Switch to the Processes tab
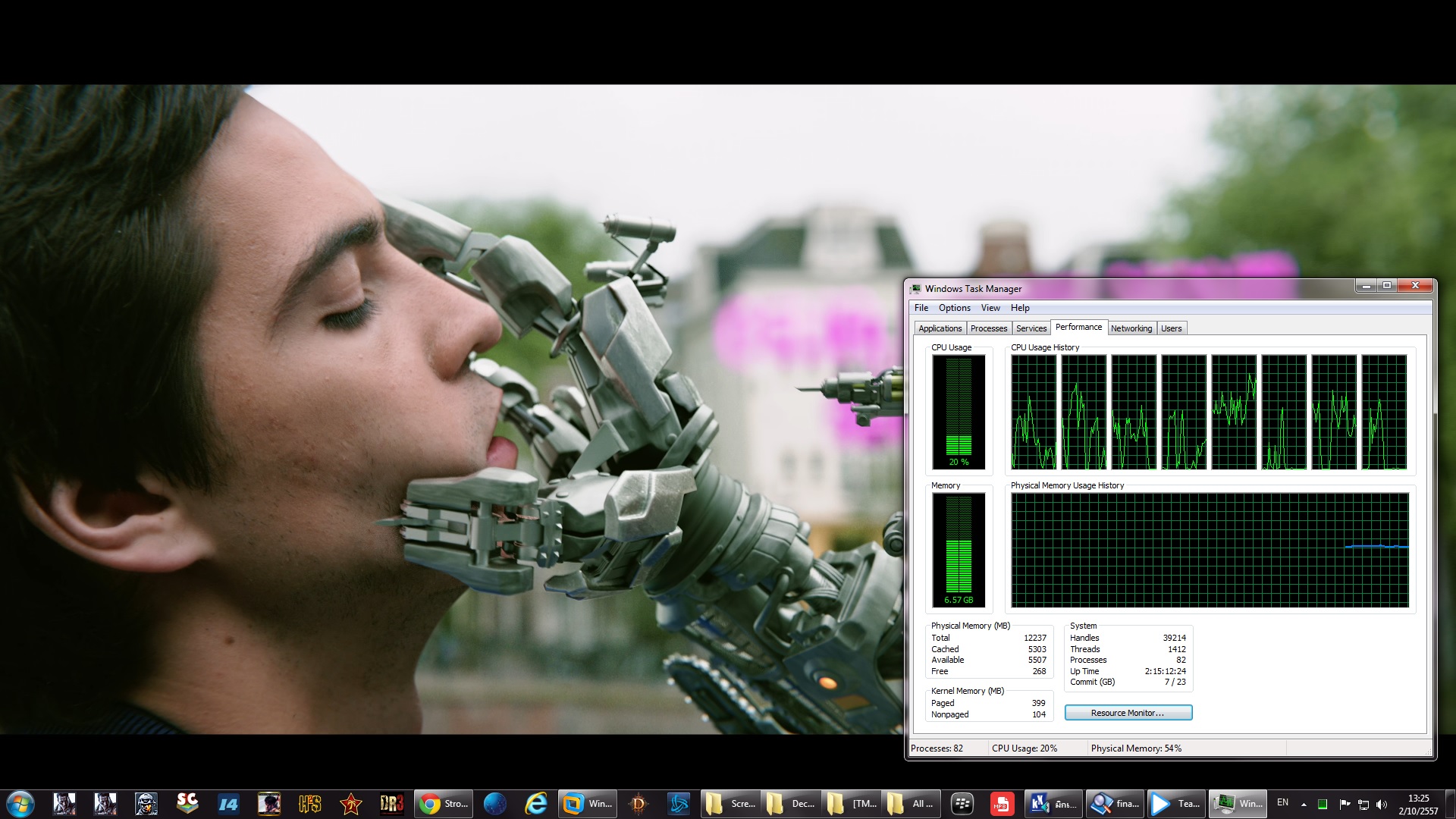The height and width of the screenshot is (819, 1456). click(988, 328)
